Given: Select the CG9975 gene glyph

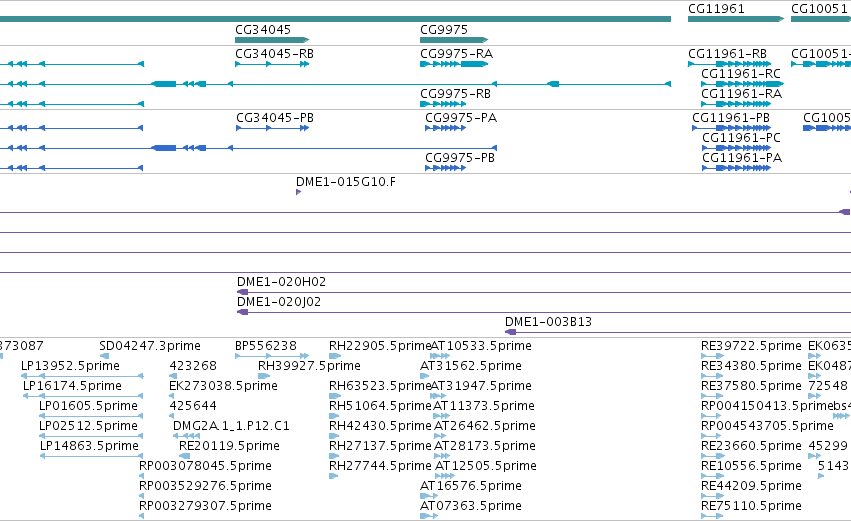Looking at the screenshot, I should pyautogui.click(x=454, y=40).
